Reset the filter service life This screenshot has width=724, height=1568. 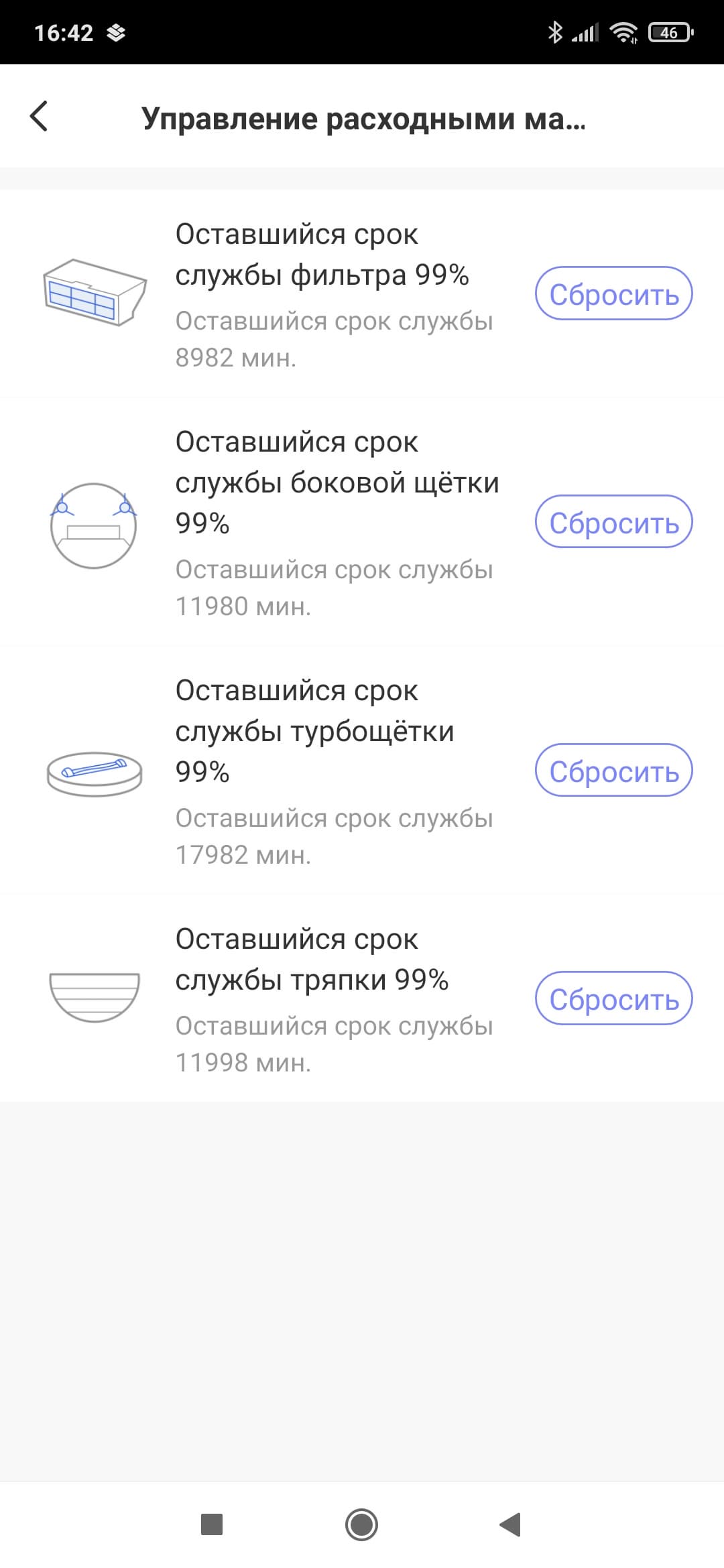613,293
